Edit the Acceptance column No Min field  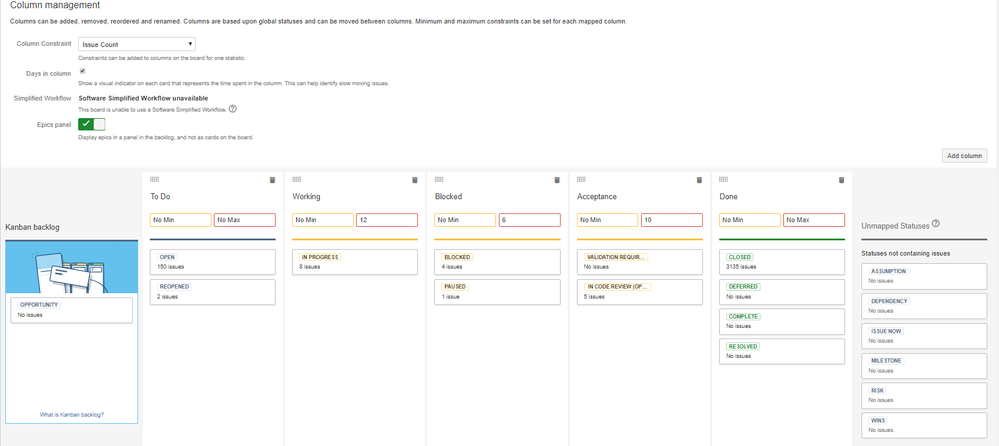coord(607,220)
